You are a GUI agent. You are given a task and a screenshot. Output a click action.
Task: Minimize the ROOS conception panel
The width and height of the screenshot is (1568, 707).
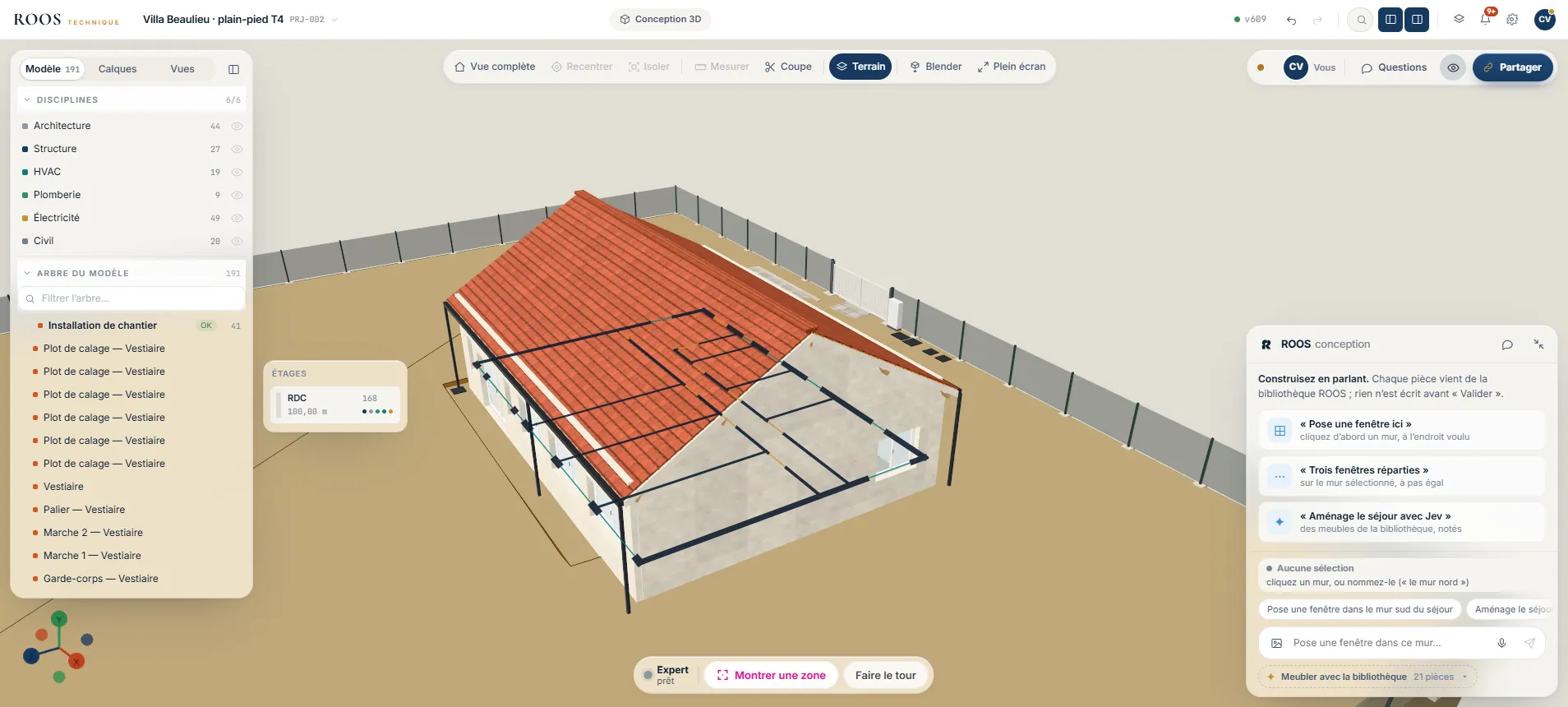tap(1538, 344)
